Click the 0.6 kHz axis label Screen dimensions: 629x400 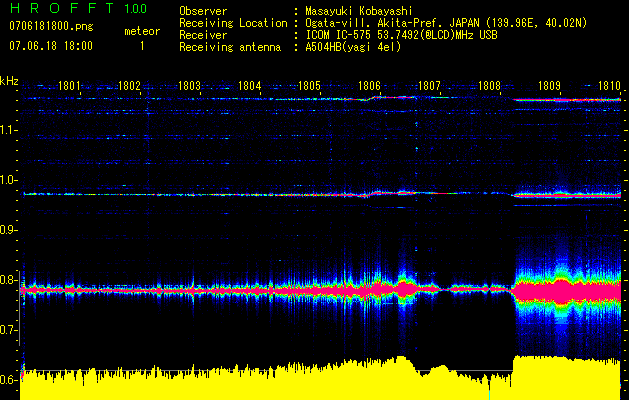pos(8,380)
